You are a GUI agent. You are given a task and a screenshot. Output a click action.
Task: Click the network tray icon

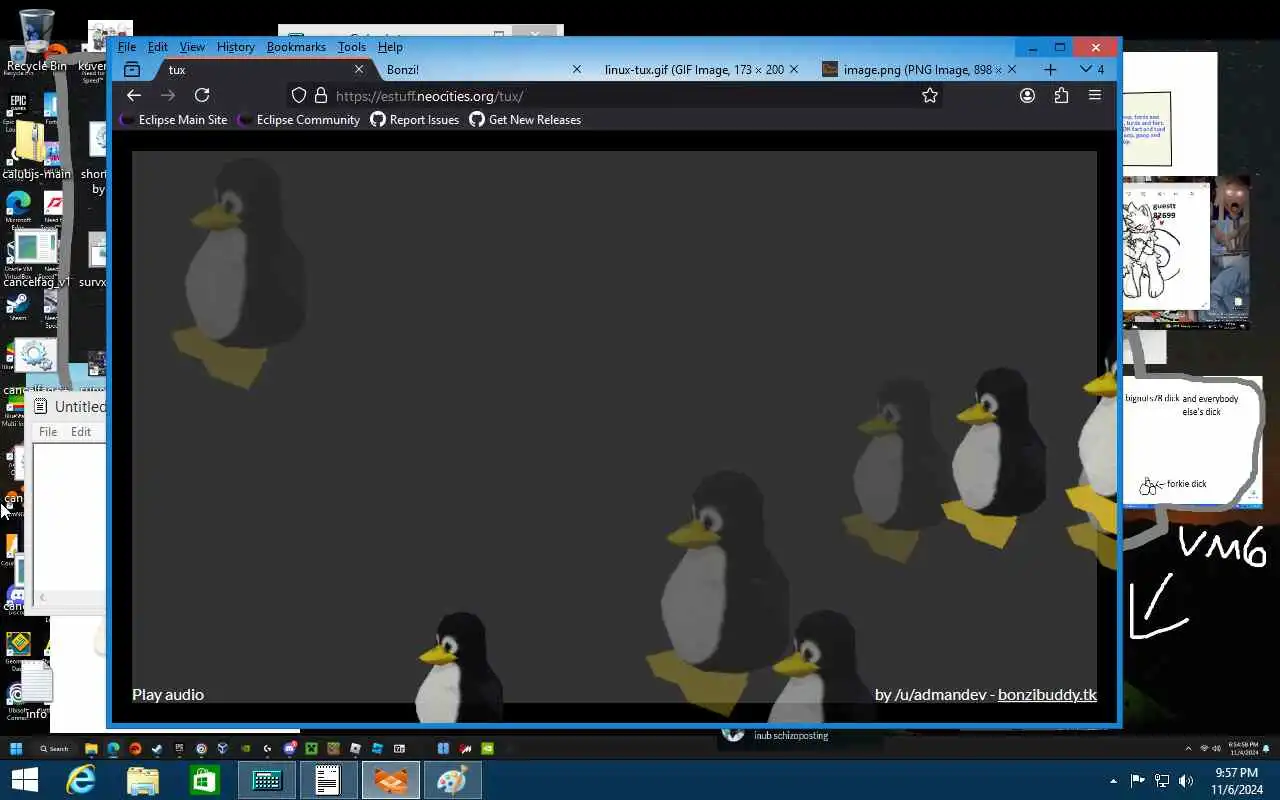click(1162, 781)
